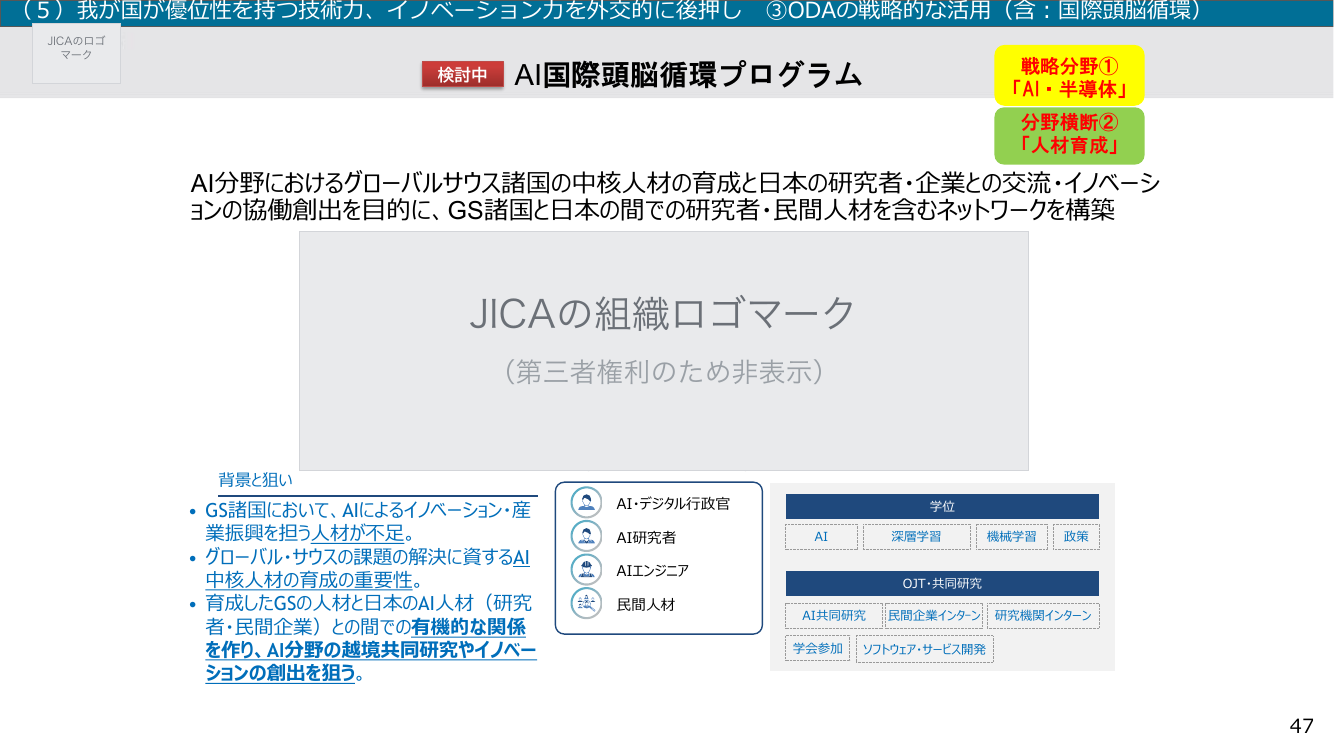Image resolution: width=1334 pixels, height=750 pixels.
Task: Click the 深層学習 box
Action: [917, 537]
